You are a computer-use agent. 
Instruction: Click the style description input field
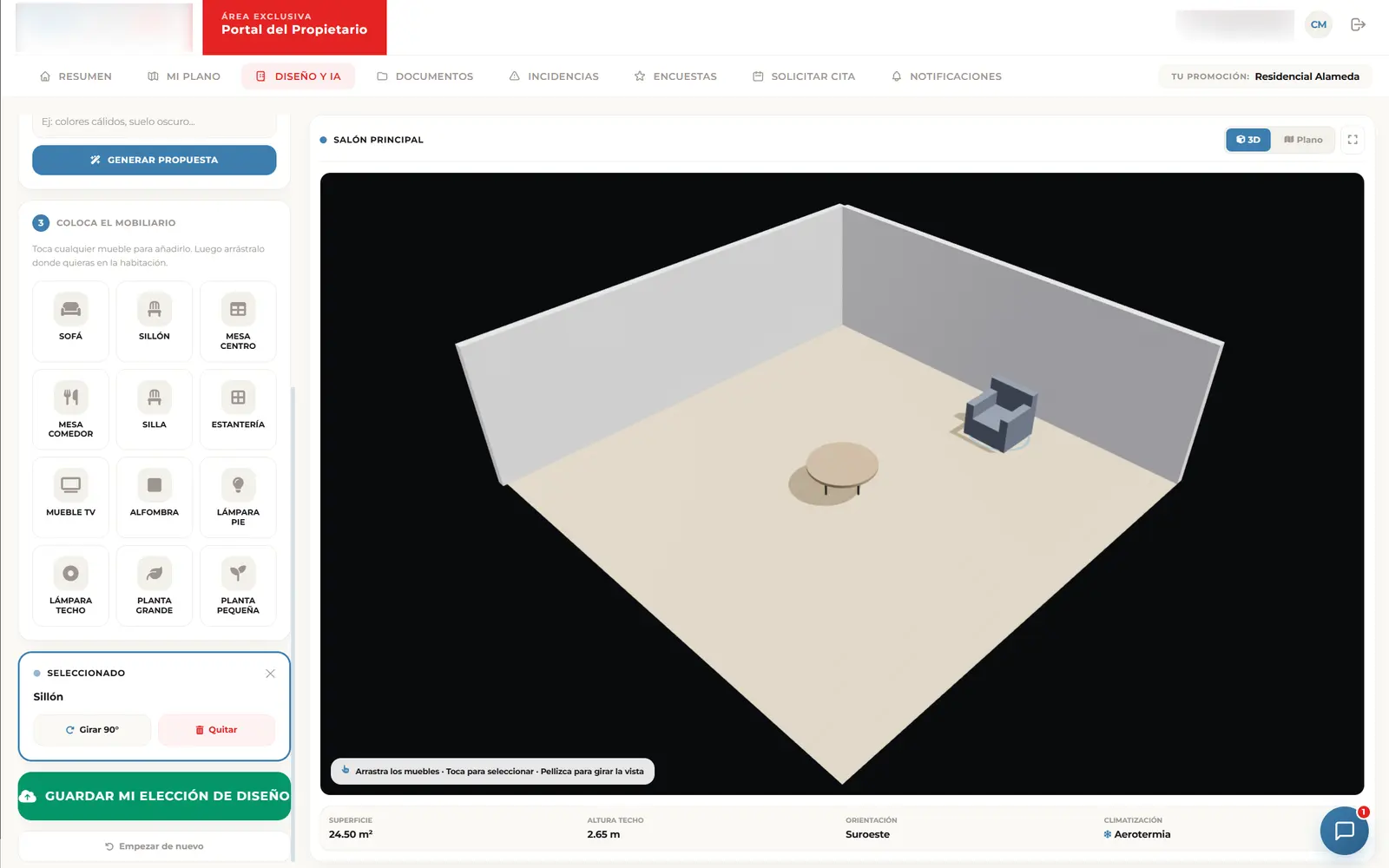coord(155,122)
